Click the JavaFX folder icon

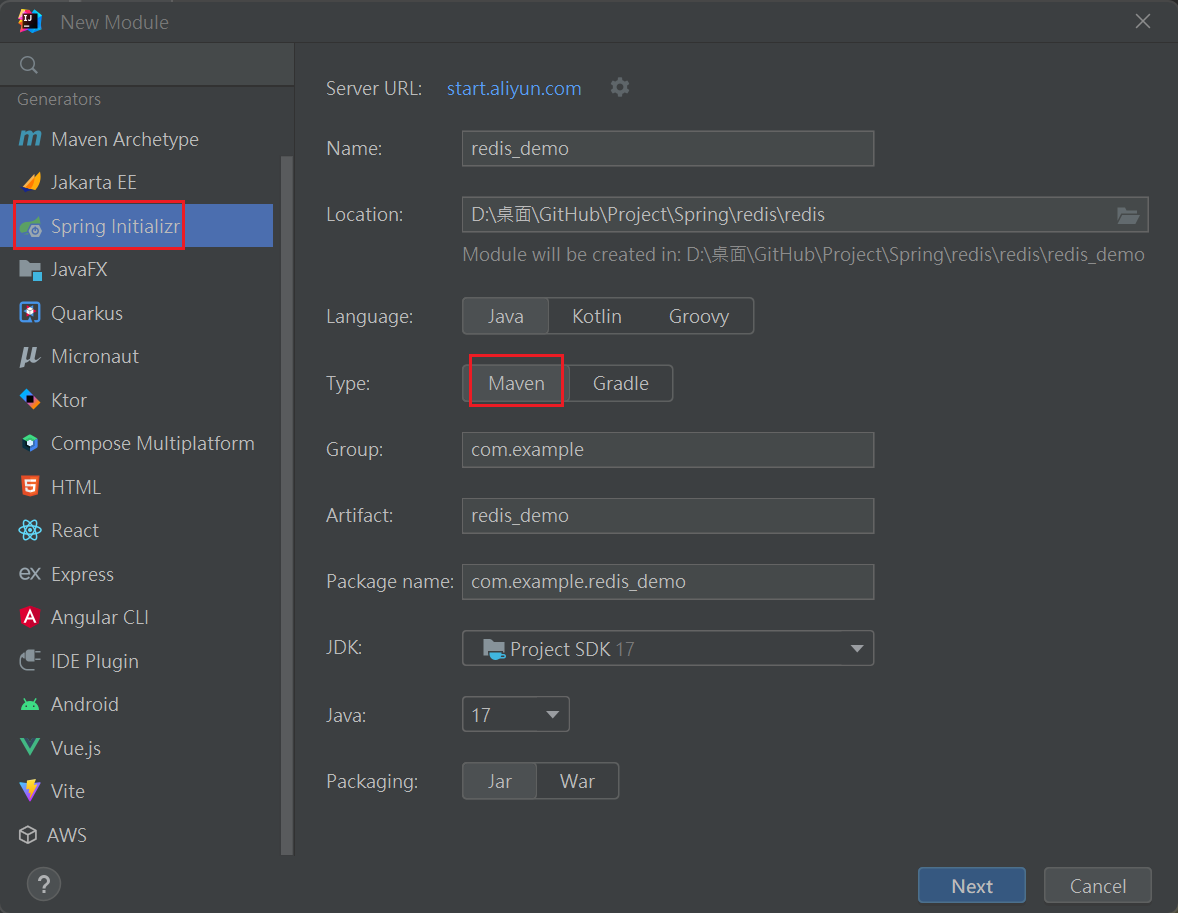tap(30, 270)
